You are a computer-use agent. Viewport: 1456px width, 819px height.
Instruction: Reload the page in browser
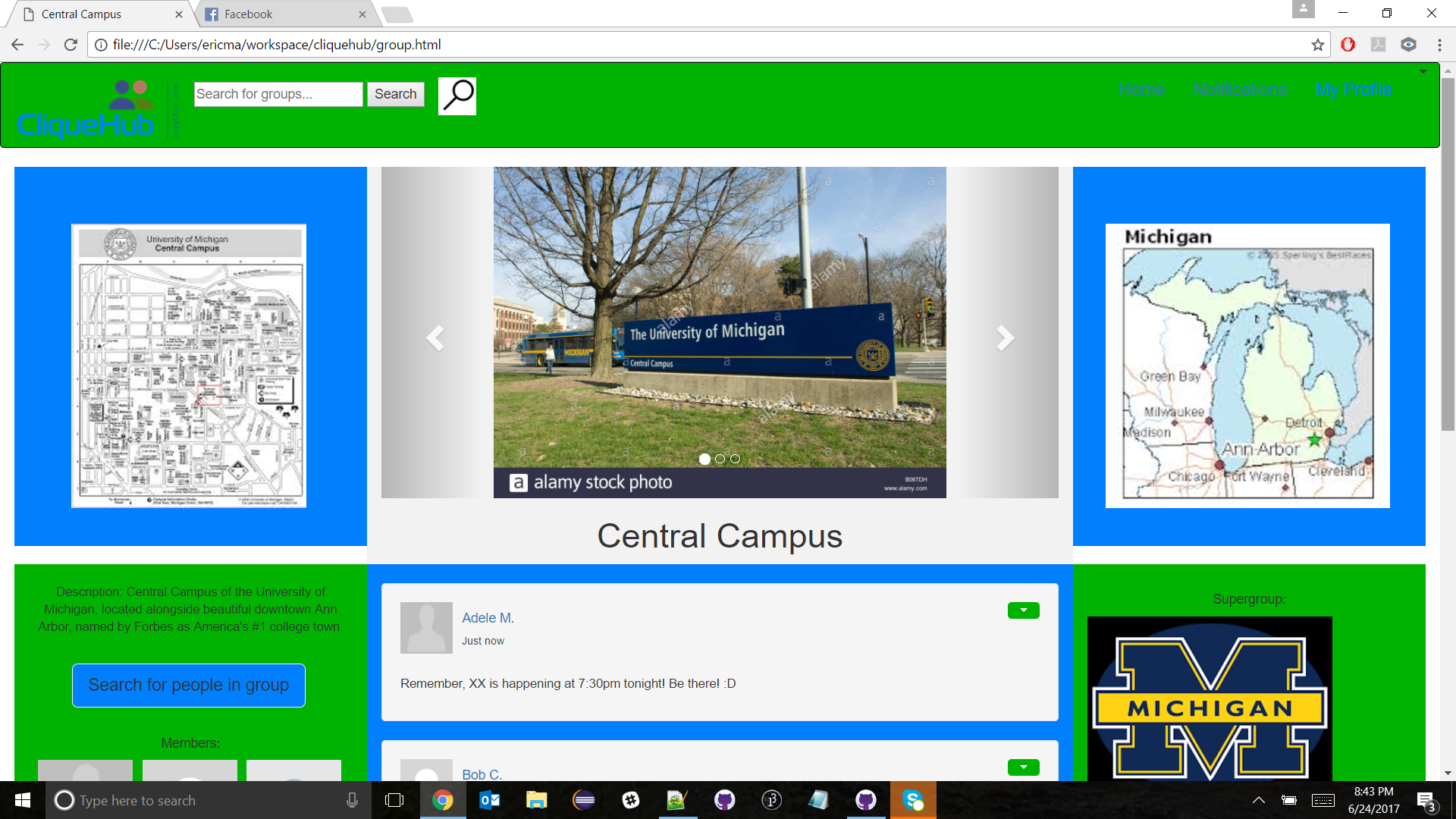(x=71, y=45)
